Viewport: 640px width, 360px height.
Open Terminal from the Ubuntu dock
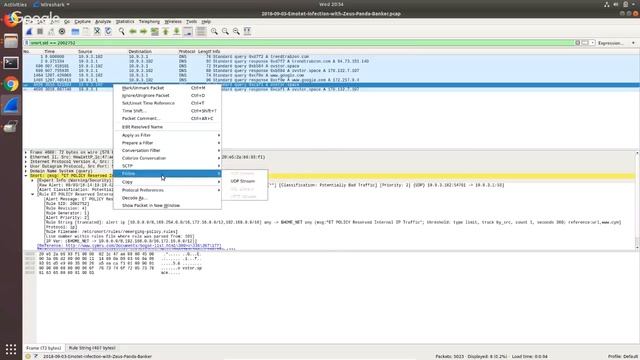click(11, 63)
